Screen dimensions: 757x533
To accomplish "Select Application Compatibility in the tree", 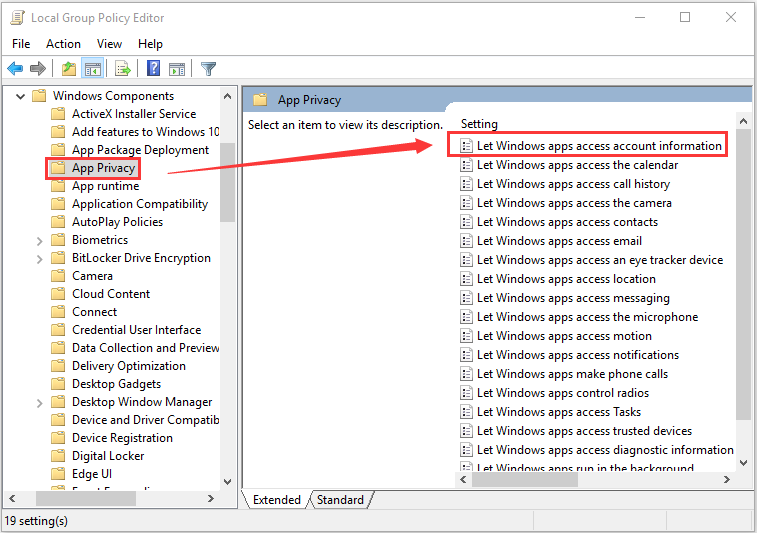I will pyautogui.click(x=140, y=204).
